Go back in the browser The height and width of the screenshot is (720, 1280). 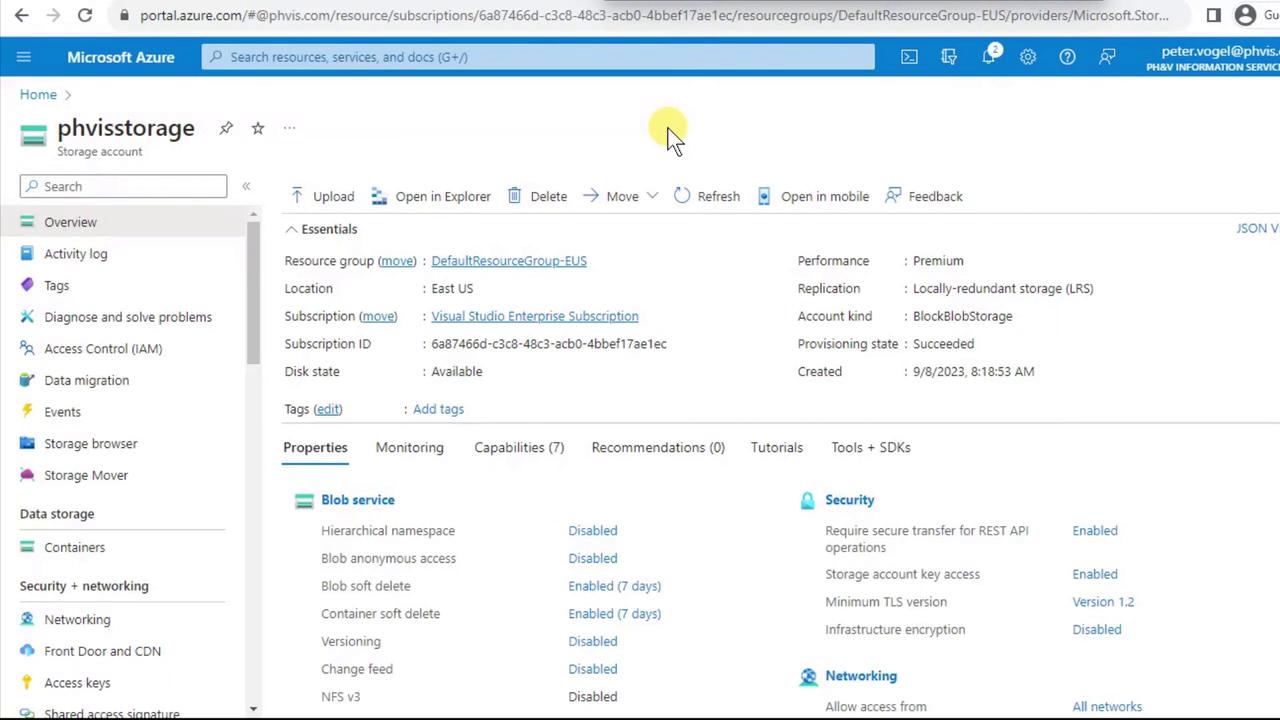click(x=22, y=15)
